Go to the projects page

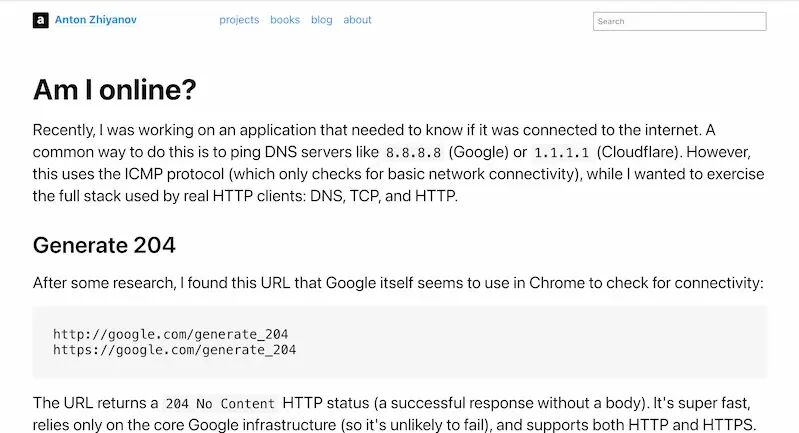coord(239,20)
